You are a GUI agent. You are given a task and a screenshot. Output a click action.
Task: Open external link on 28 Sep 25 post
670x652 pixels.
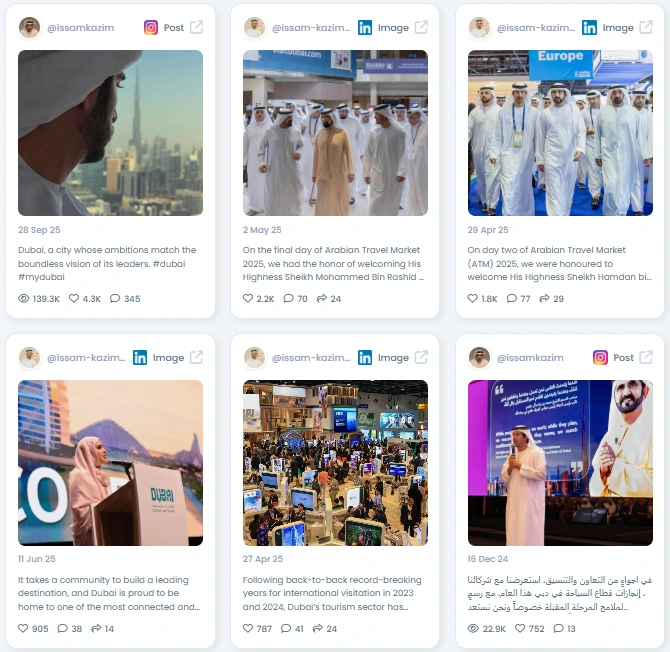(x=197, y=27)
